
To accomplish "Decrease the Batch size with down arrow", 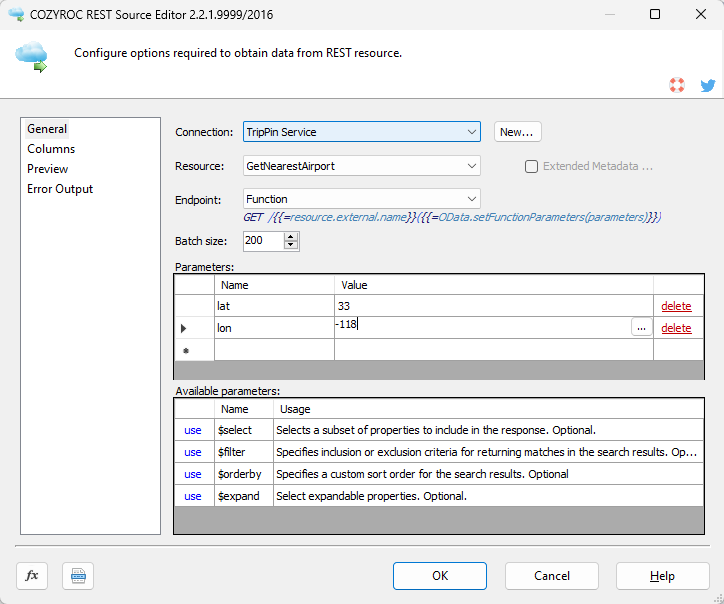I will (290, 245).
